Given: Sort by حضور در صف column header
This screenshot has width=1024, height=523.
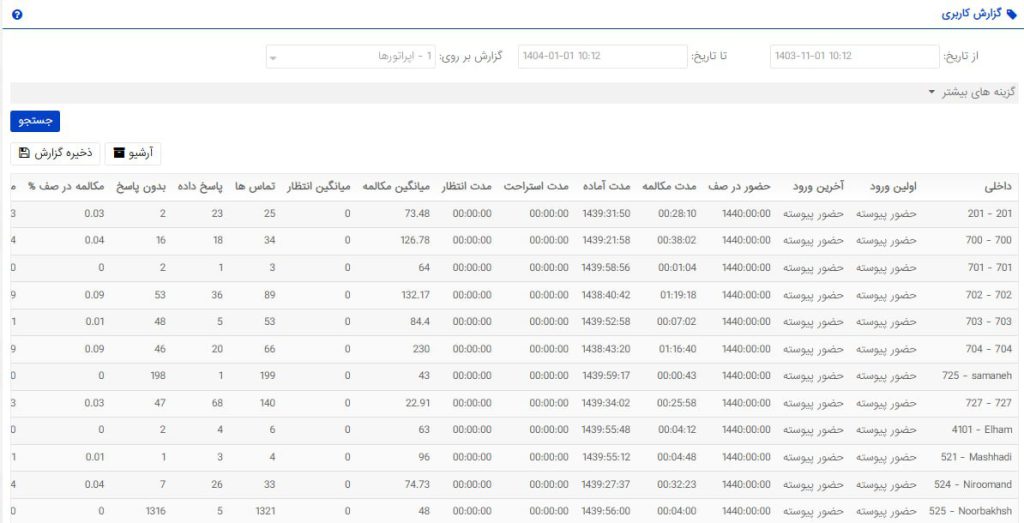Looking at the screenshot, I should 739,187.
